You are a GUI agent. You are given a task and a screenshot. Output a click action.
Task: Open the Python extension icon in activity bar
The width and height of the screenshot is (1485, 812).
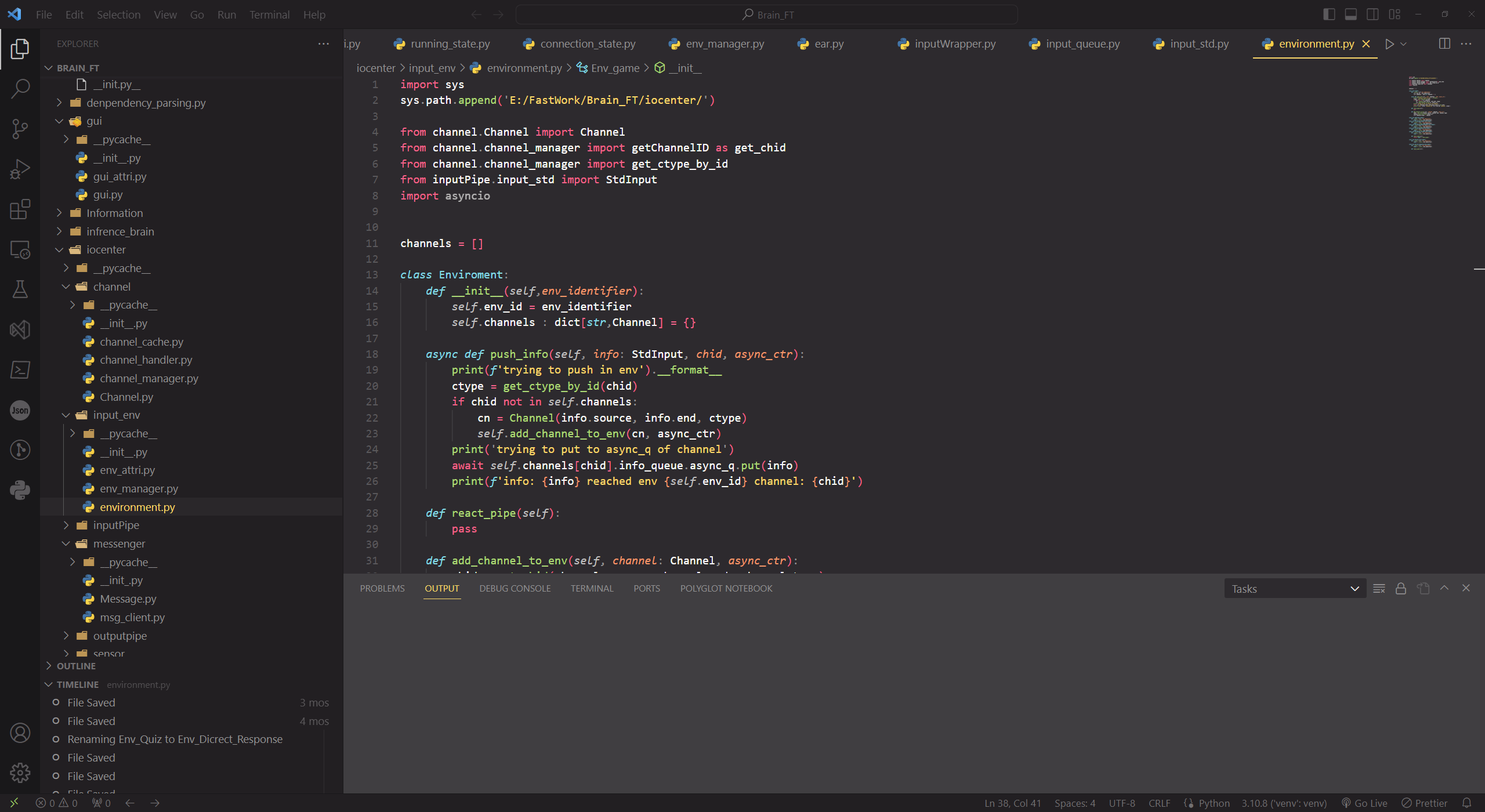pos(20,491)
